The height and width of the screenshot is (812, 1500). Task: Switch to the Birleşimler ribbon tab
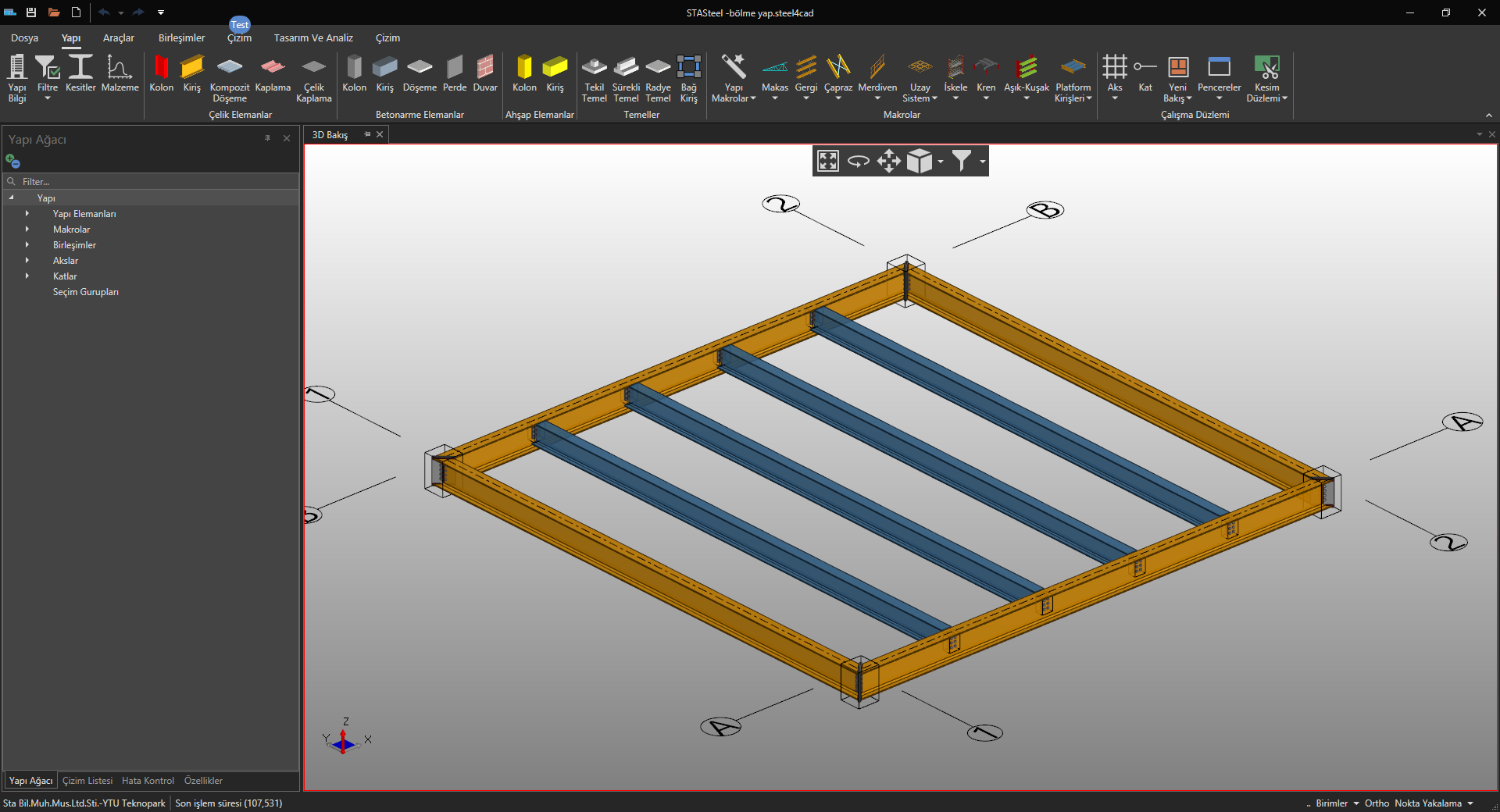point(181,37)
